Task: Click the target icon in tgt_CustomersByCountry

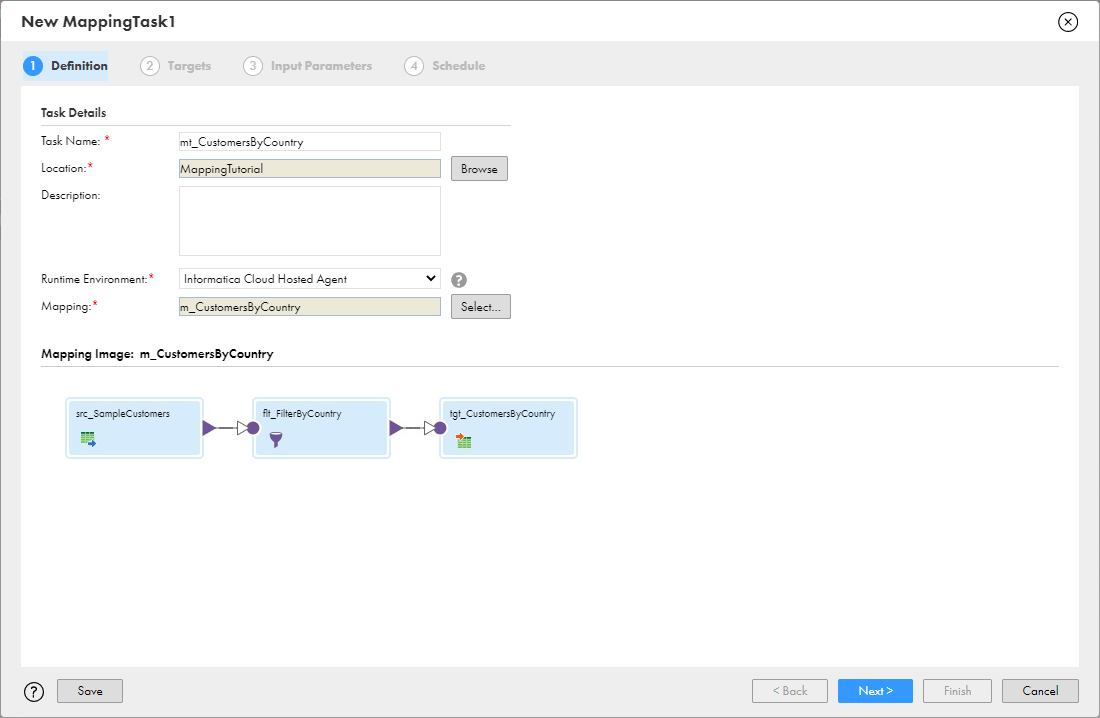Action: point(463,440)
